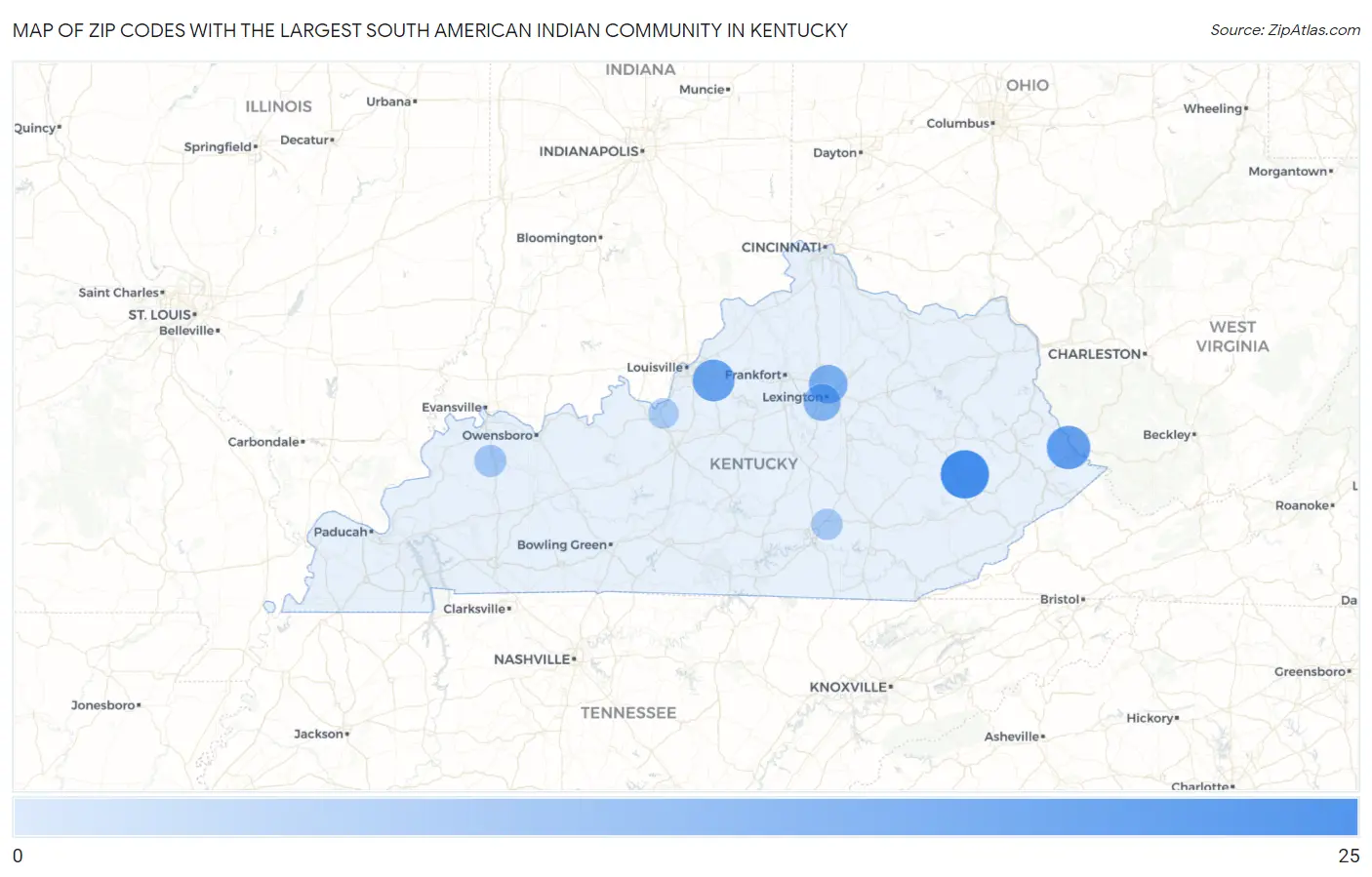Click the light bubble south of Louisville
1372x877 pixels.
tap(664, 413)
